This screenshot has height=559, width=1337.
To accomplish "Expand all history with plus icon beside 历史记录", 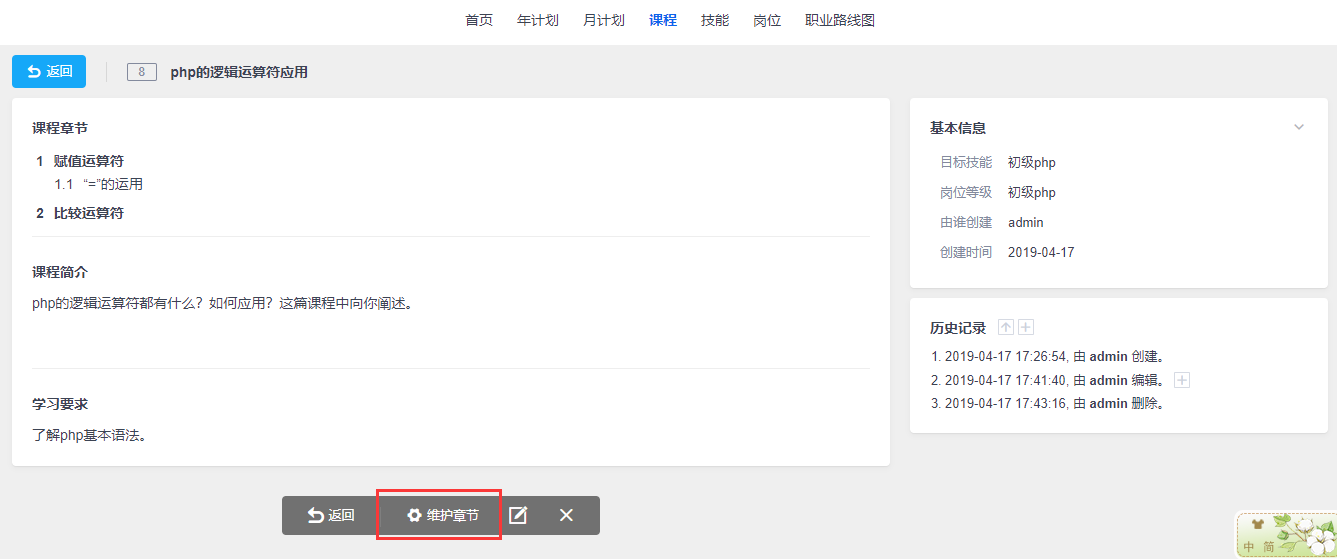I will (x=1026, y=328).
